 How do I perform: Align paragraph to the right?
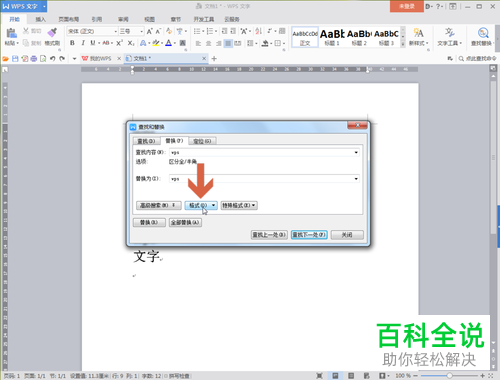point(218,43)
